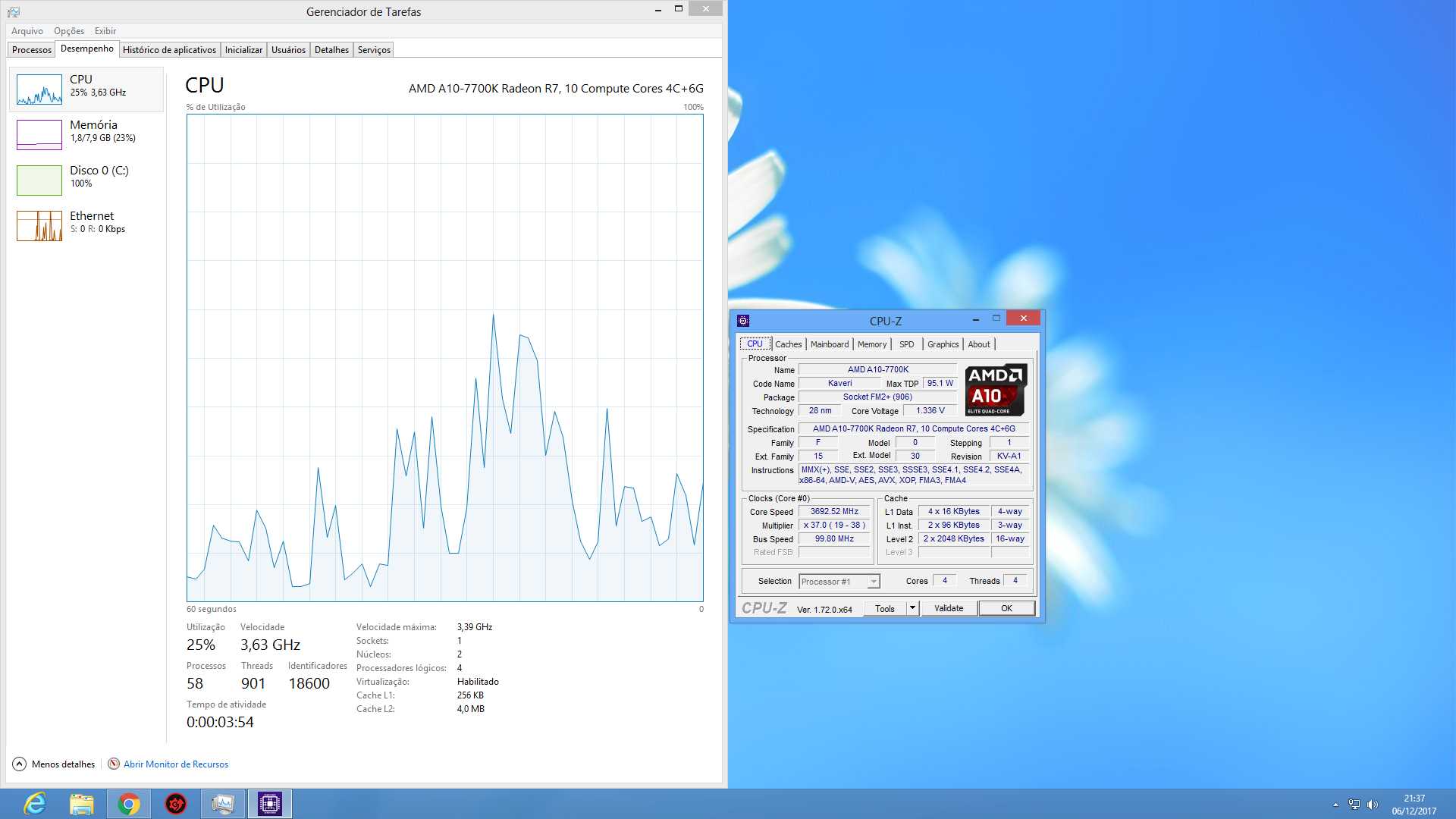Switch to the Serviços tab
The height and width of the screenshot is (819, 1456).
(x=374, y=50)
